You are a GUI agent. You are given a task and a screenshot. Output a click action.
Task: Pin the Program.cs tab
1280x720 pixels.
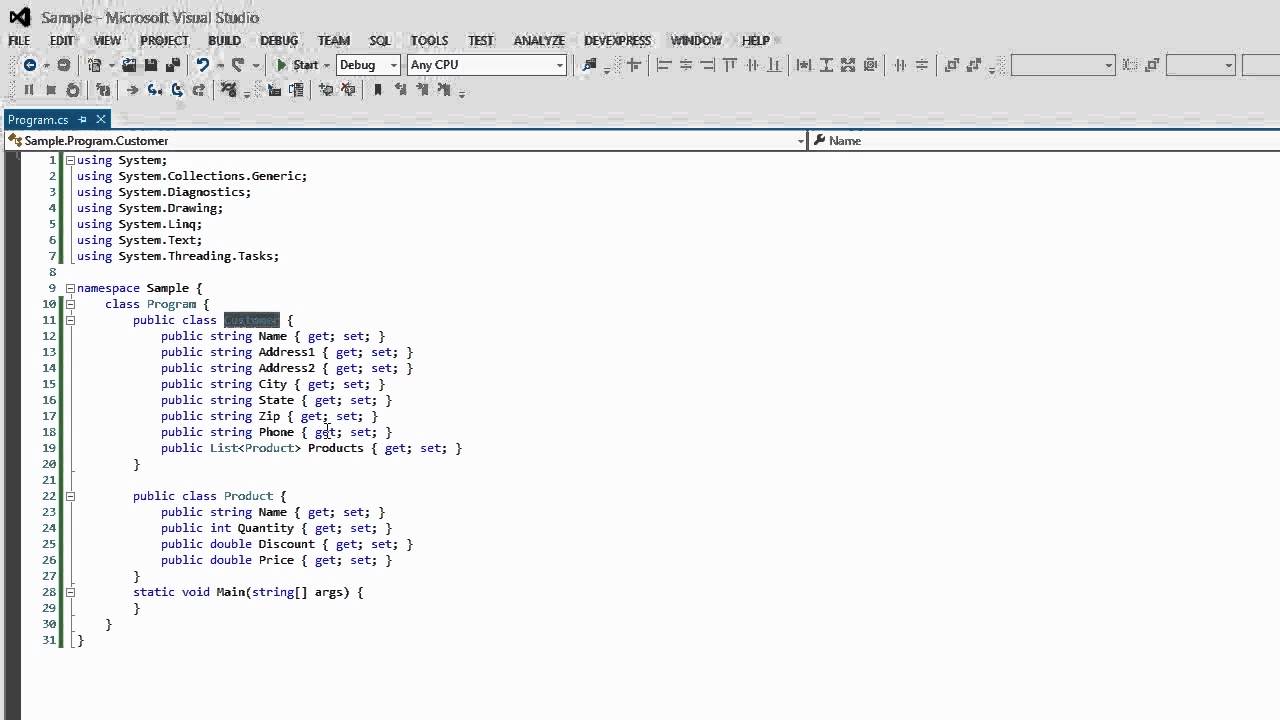(83, 120)
